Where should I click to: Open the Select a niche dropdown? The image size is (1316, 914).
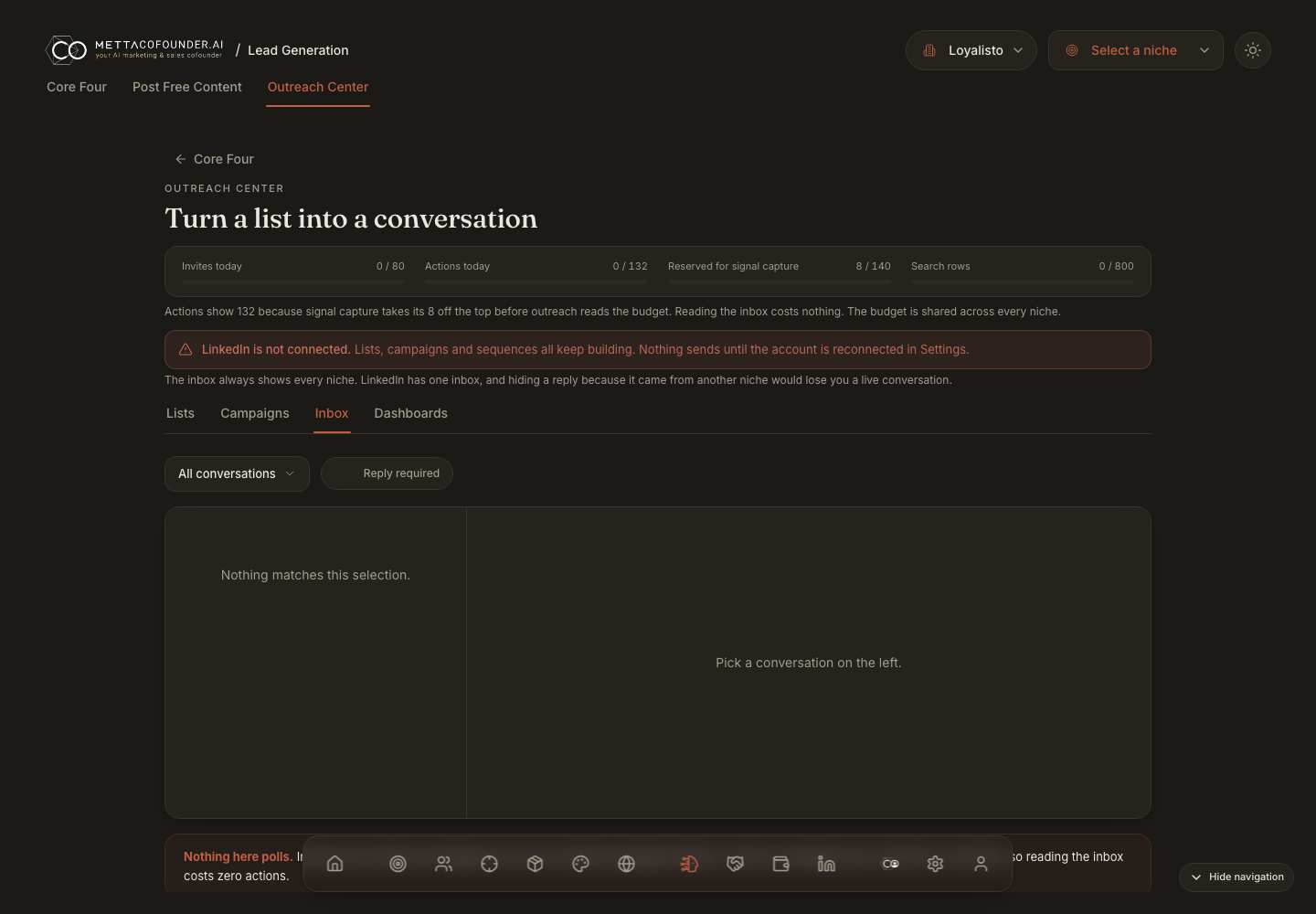(1135, 50)
